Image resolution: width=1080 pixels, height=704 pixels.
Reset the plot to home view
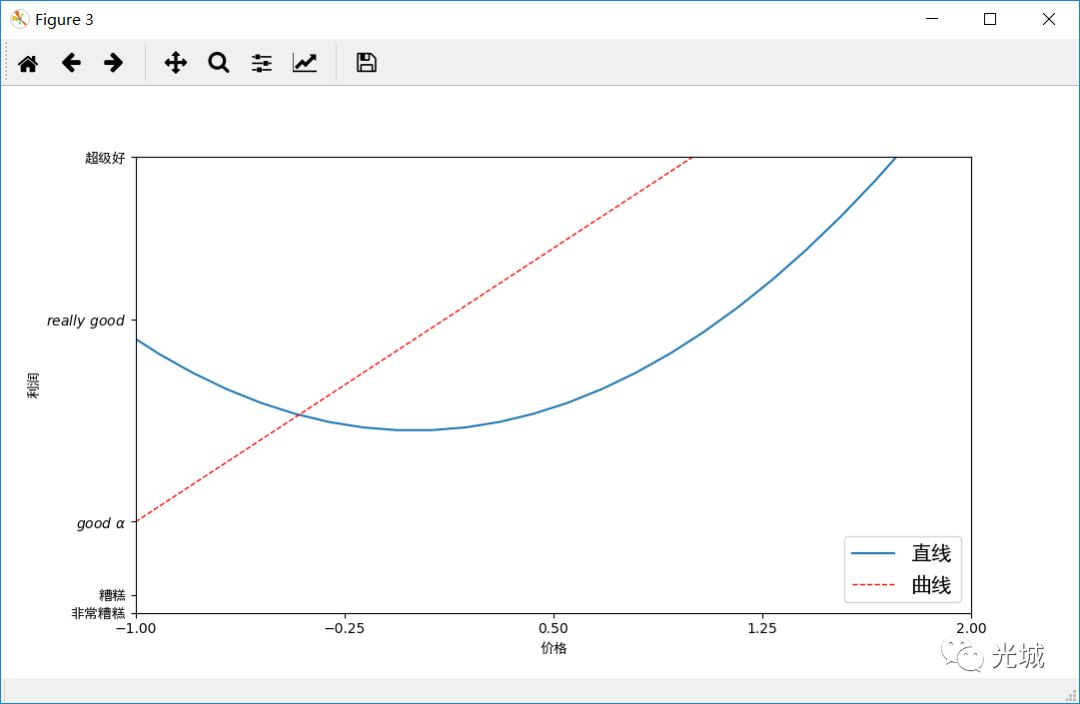[x=28, y=63]
